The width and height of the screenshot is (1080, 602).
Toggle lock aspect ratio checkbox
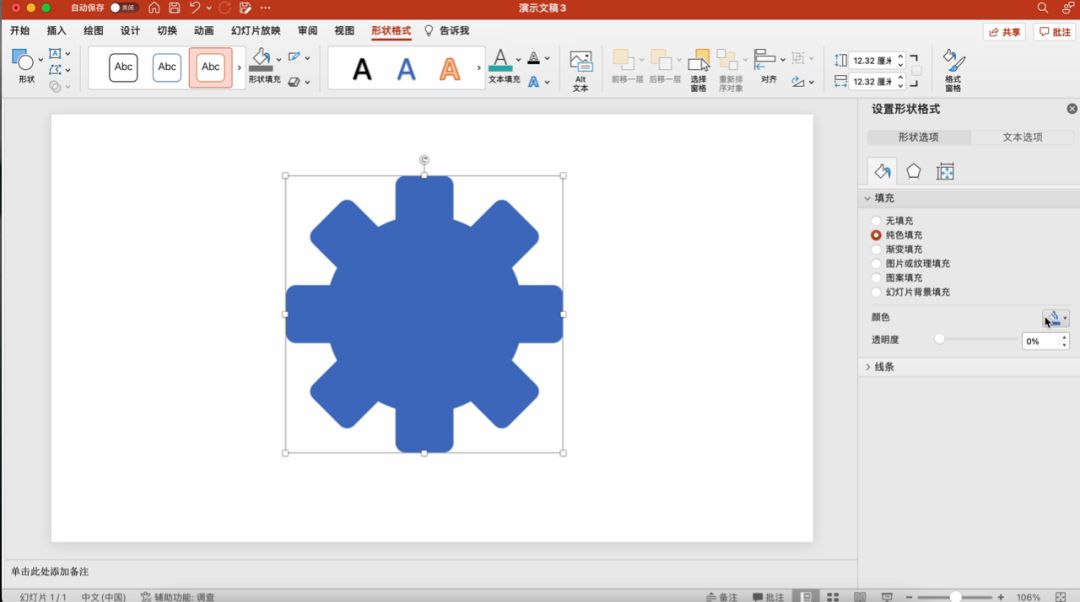[x=916, y=71]
